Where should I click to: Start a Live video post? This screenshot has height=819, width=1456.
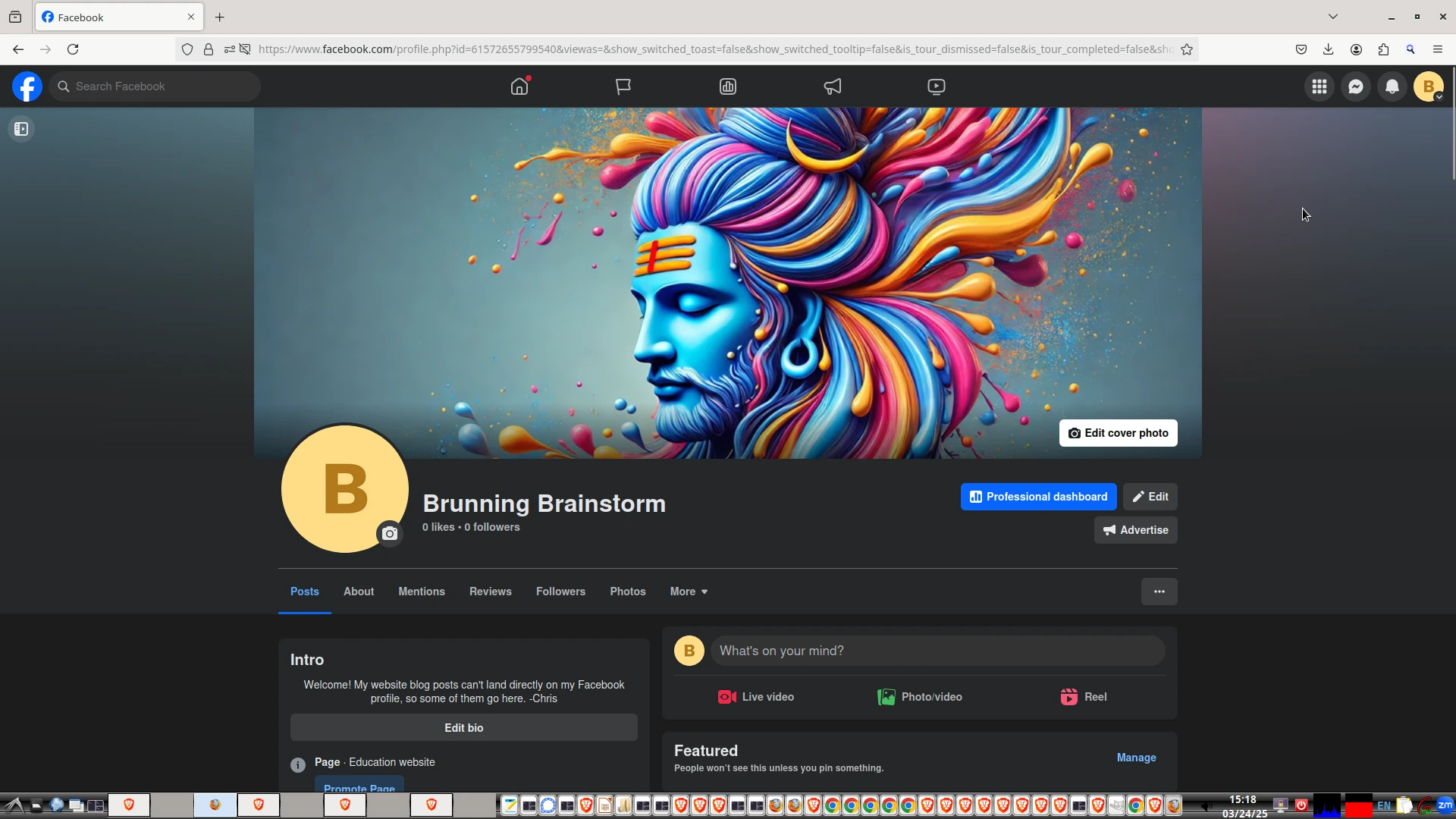(756, 697)
